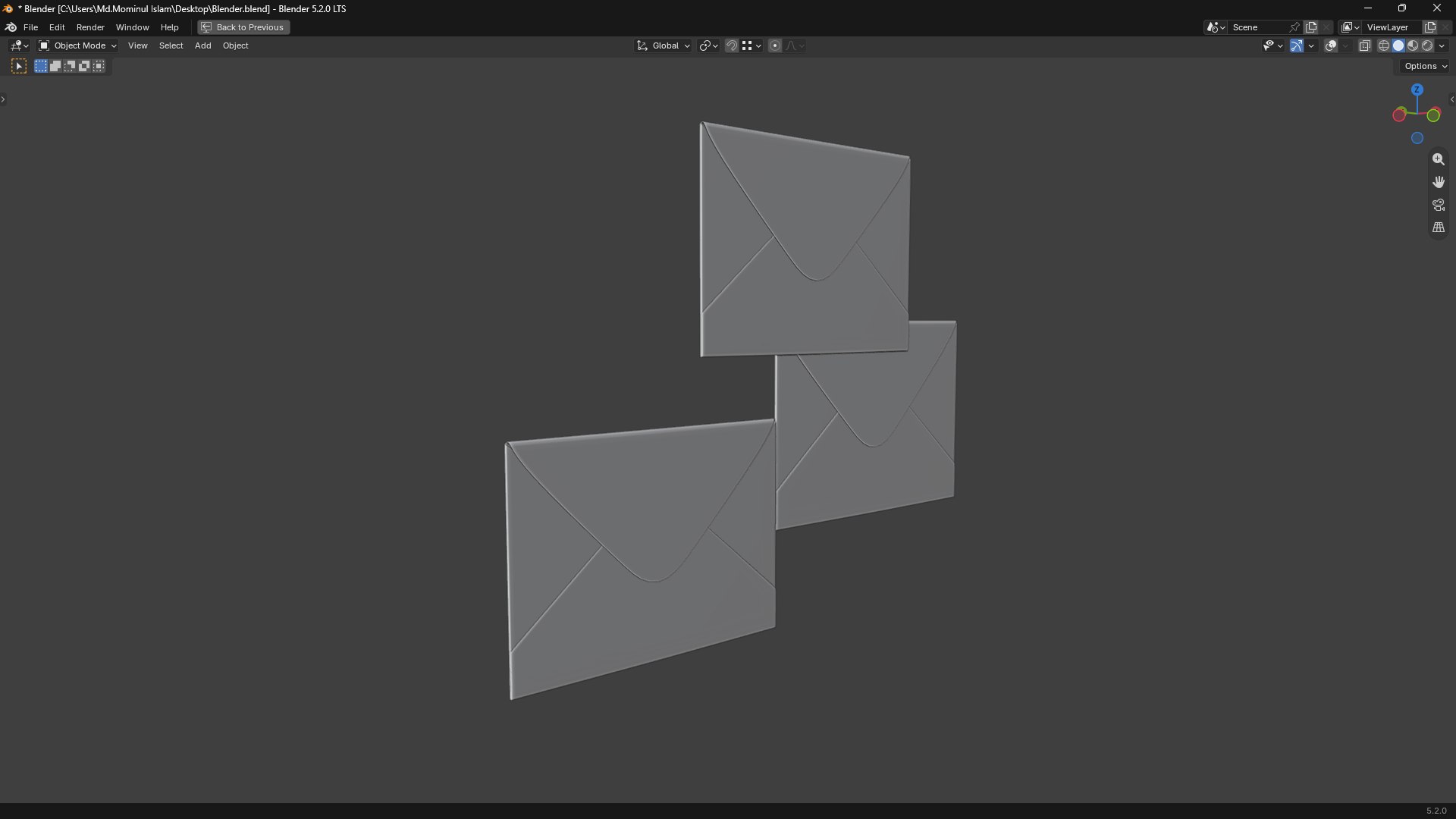Click the ViewLayer name field
The width and height of the screenshot is (1456, 819).
pyautogui.click(x=1392, y=27)
